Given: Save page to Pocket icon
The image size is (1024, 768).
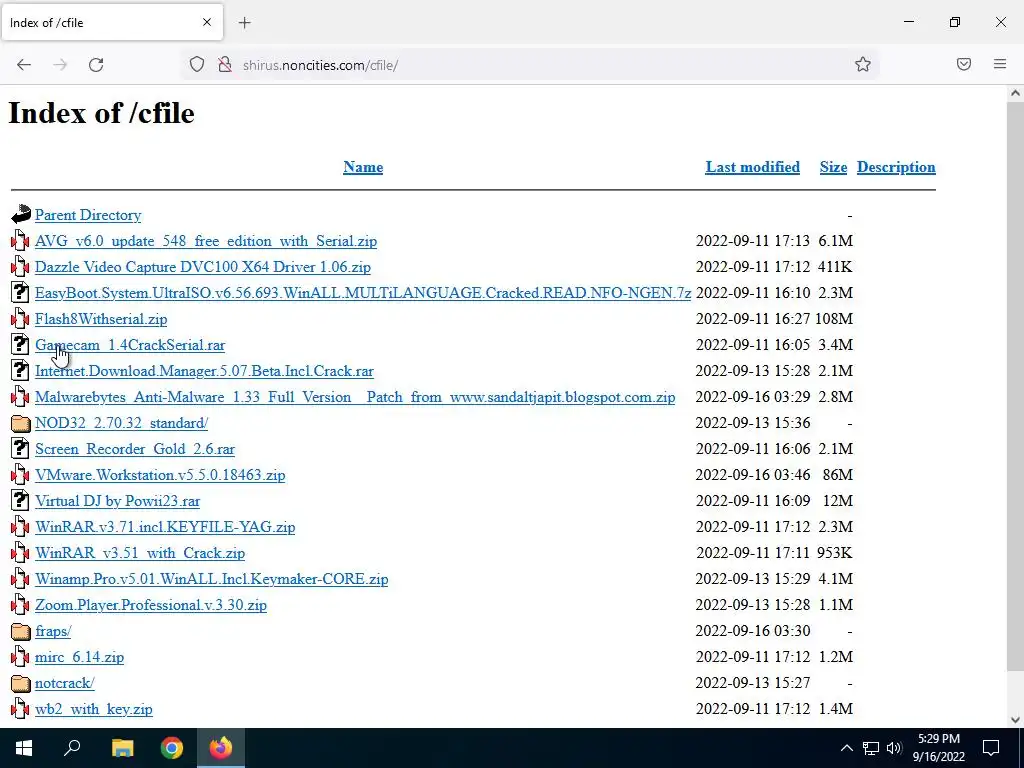Looking at the screenshot, I should [x=964, y=64].
